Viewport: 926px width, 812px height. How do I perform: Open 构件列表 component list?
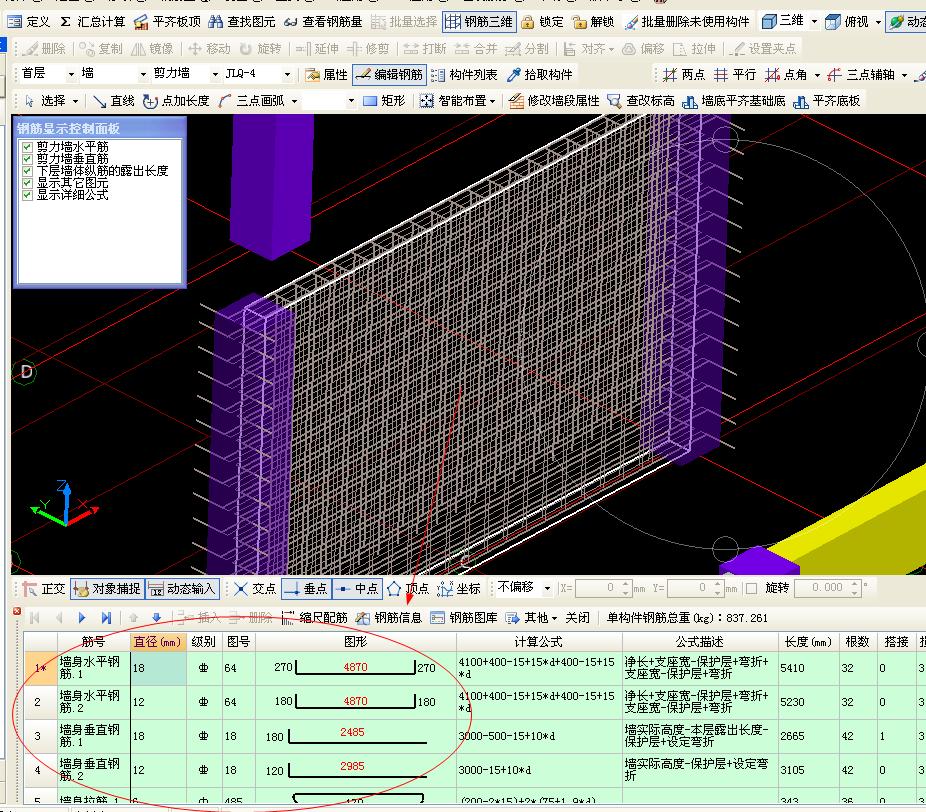click(465, 74)
